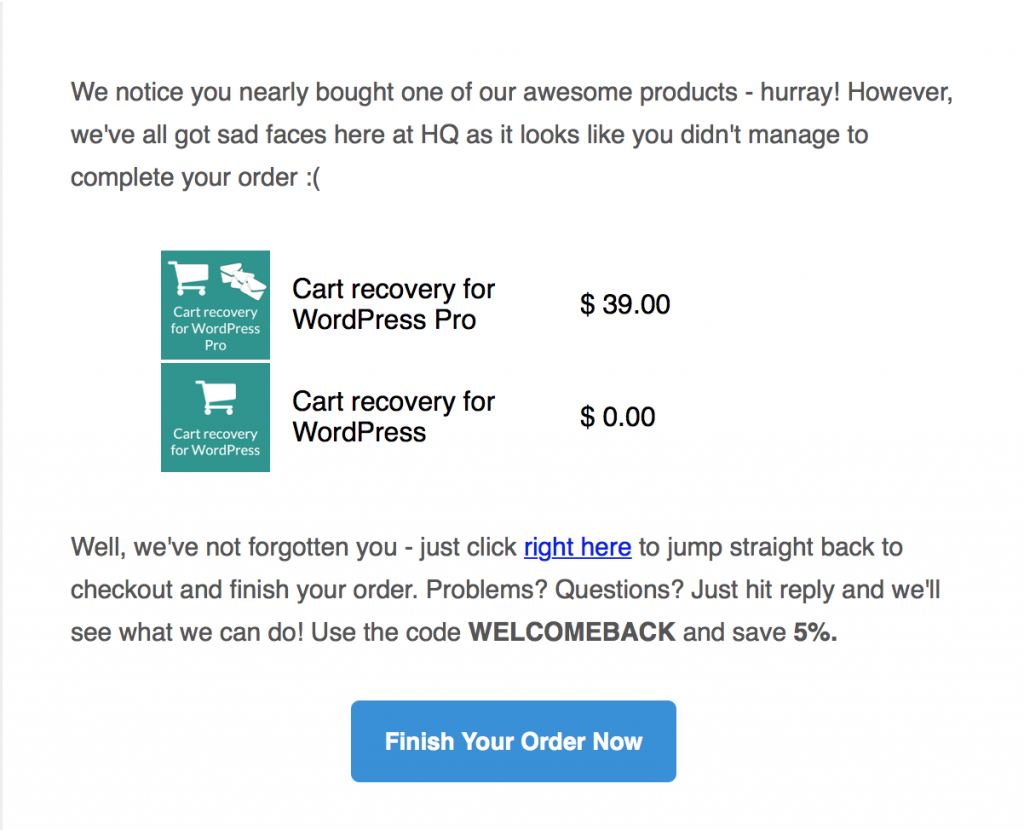The height and width of the screenshot is (830, 1024).
Task: Click the sad face emoticon after 'your order'
Action: [x=311, y=178]
